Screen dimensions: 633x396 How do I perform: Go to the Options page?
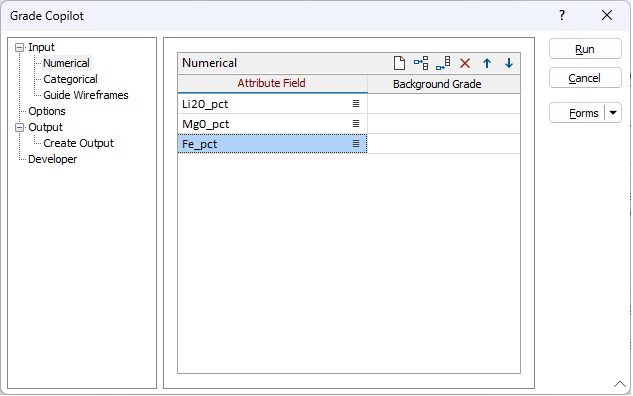[x=47, y=111]
